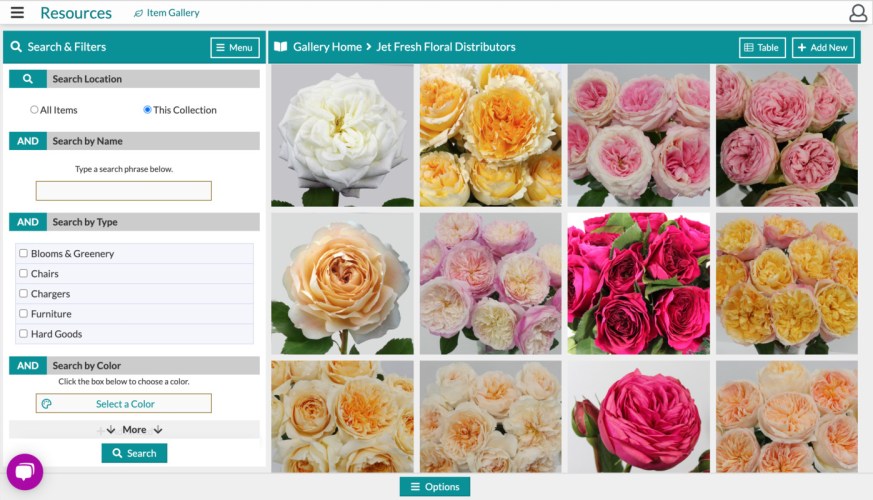Open the hamburger navigation menu
873x500 pixels.
click(x=17, y=13)
